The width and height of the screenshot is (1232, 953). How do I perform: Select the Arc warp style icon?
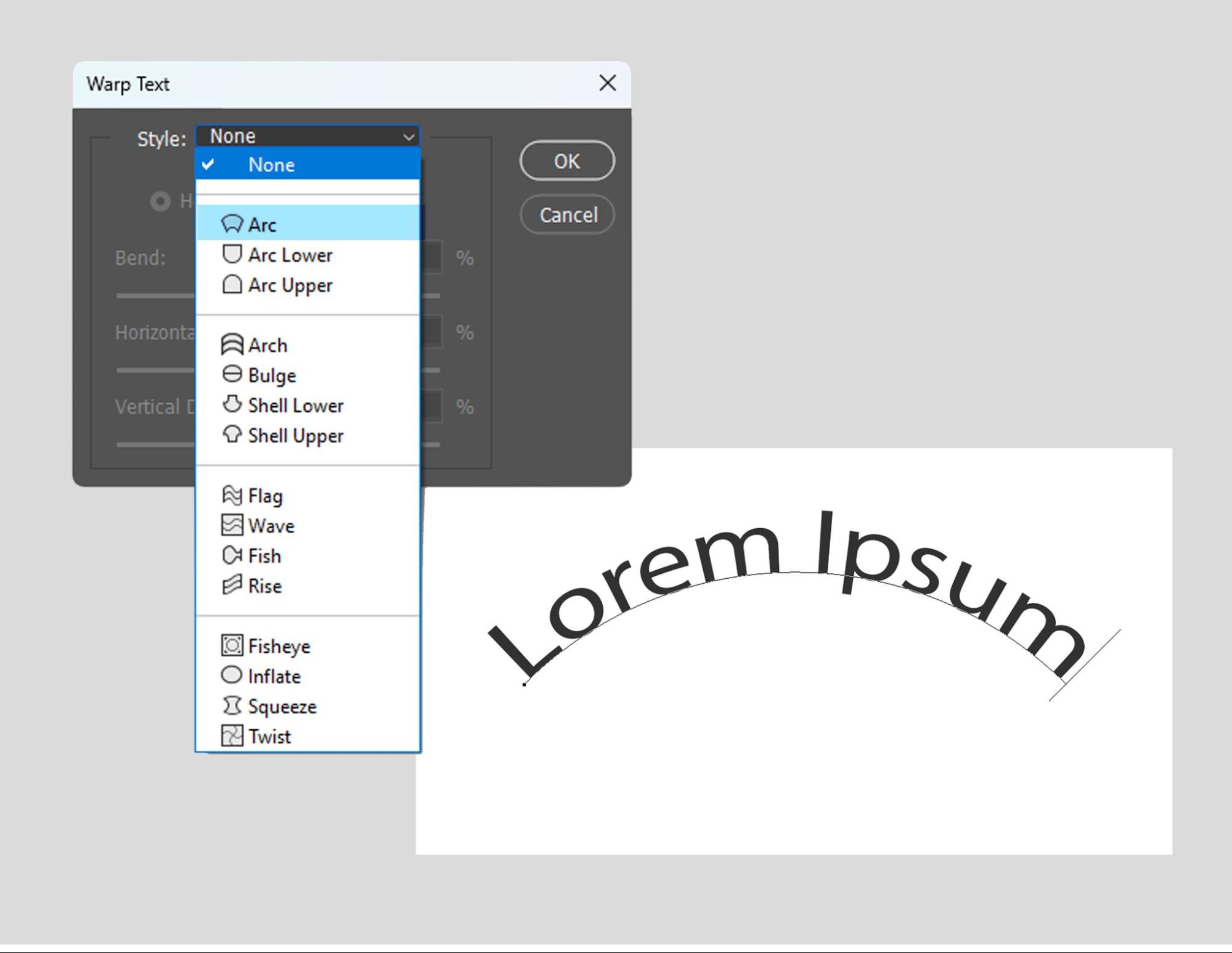(x=231, y=223)
